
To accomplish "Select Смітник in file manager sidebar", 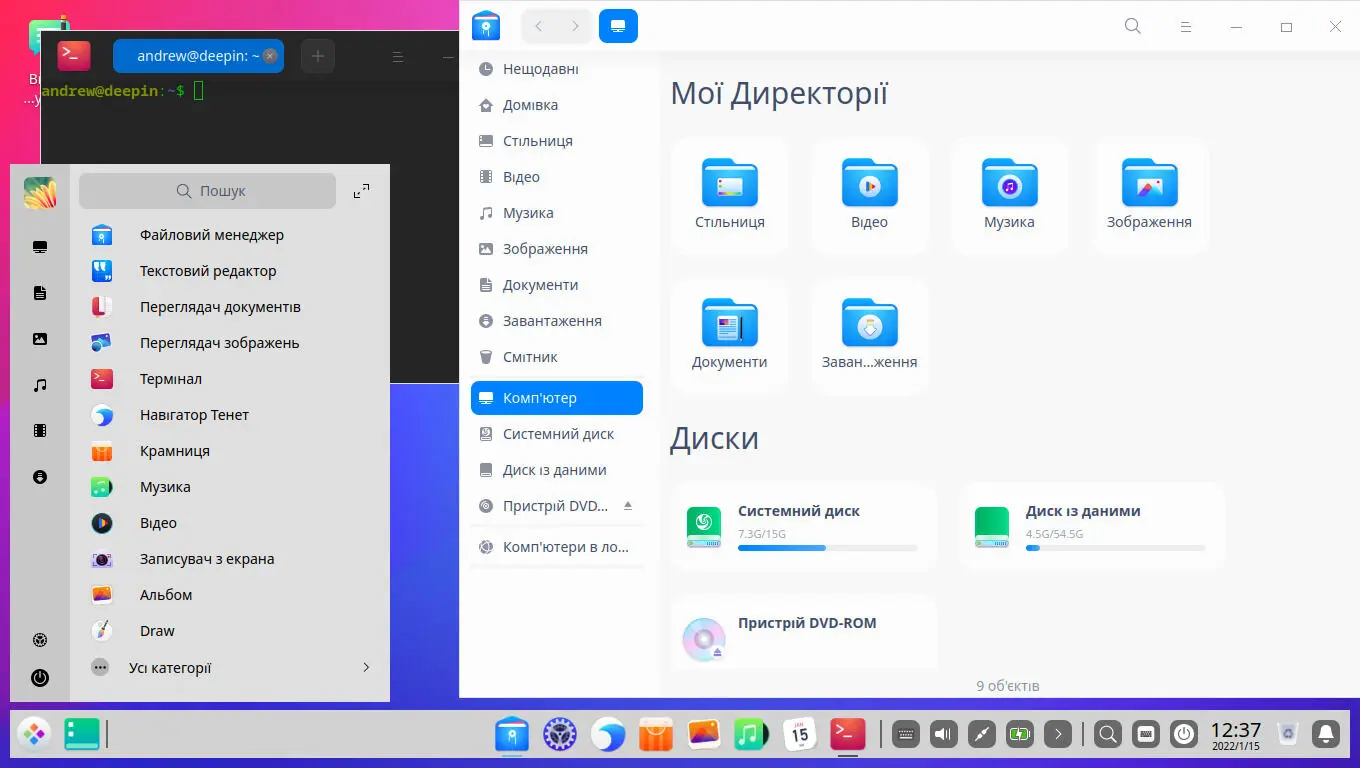I will click(557, 357).
